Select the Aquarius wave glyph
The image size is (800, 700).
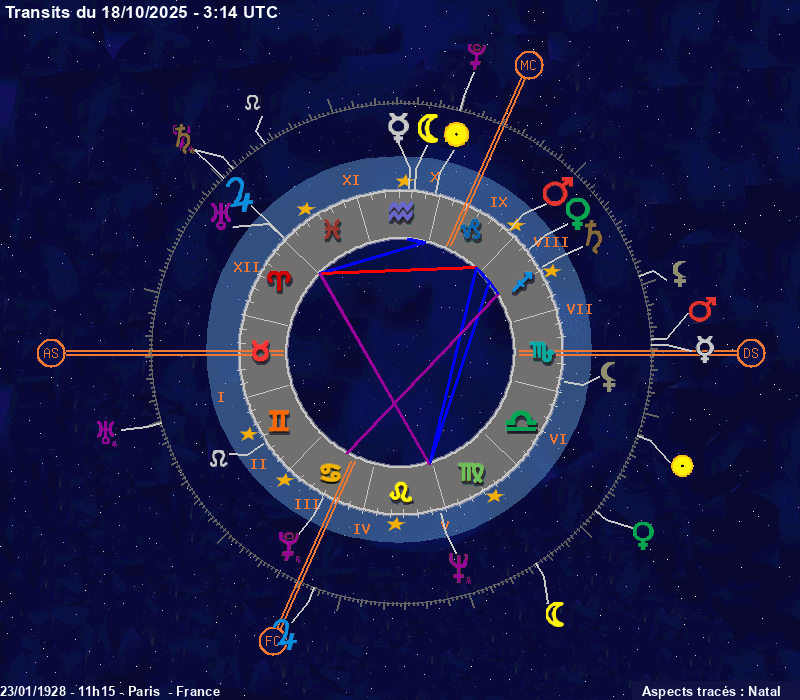400,212
